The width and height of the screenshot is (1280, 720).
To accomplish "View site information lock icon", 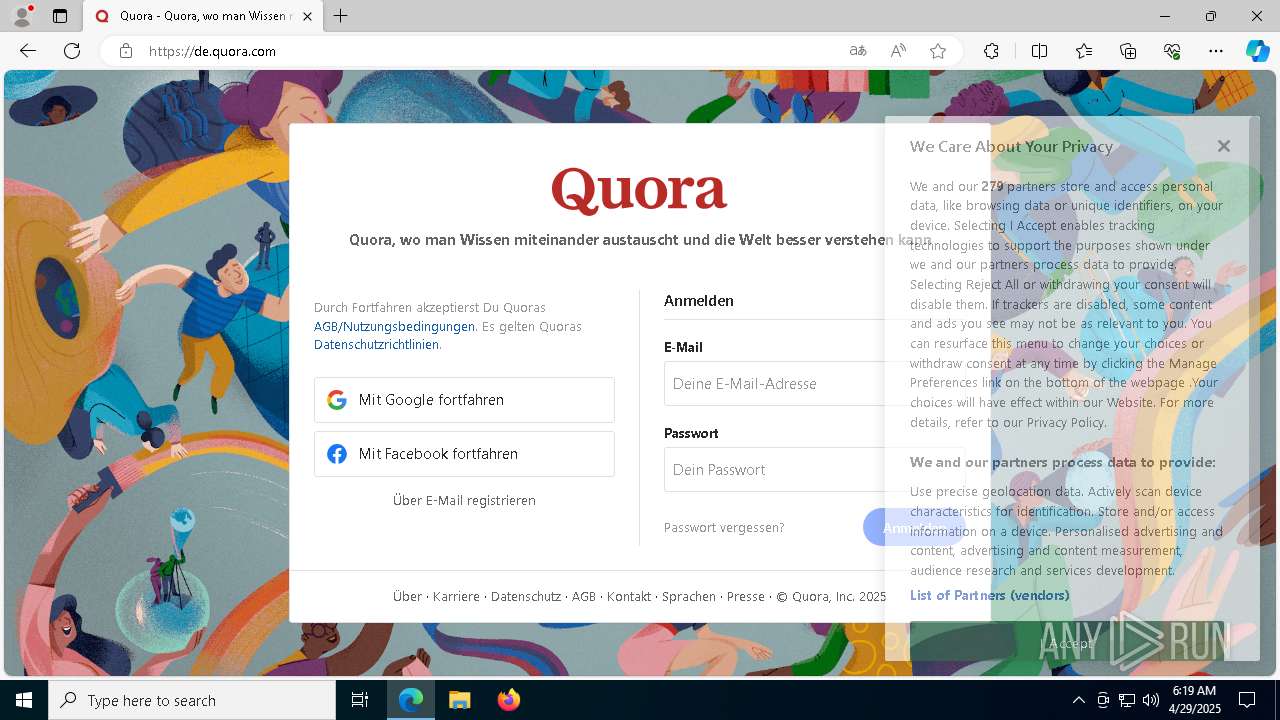I will point(126,51).
